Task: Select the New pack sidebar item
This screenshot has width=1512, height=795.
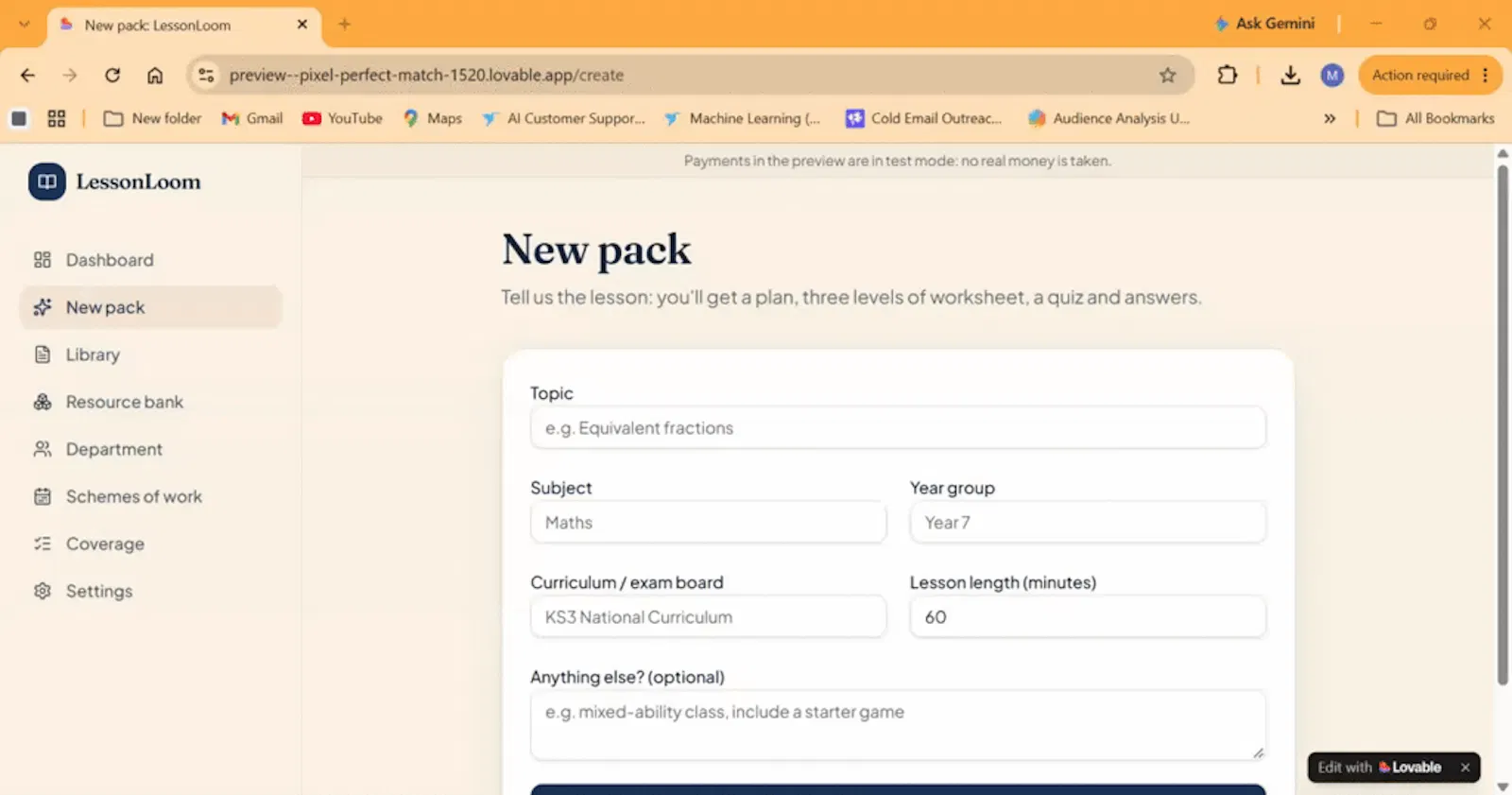Action: [x=151, y=307]
